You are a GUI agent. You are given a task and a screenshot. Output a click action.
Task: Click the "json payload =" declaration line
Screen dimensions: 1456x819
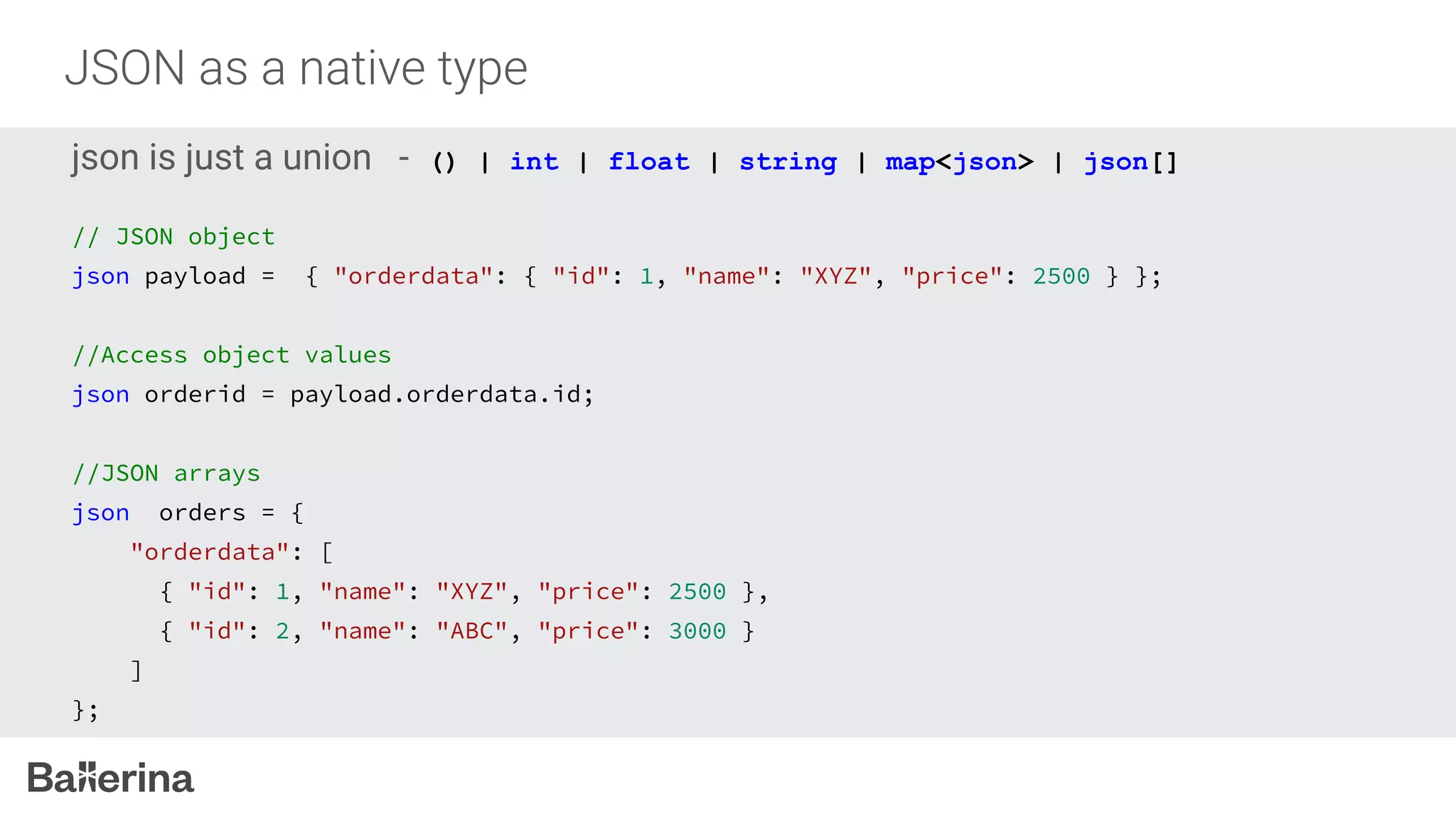617,276
